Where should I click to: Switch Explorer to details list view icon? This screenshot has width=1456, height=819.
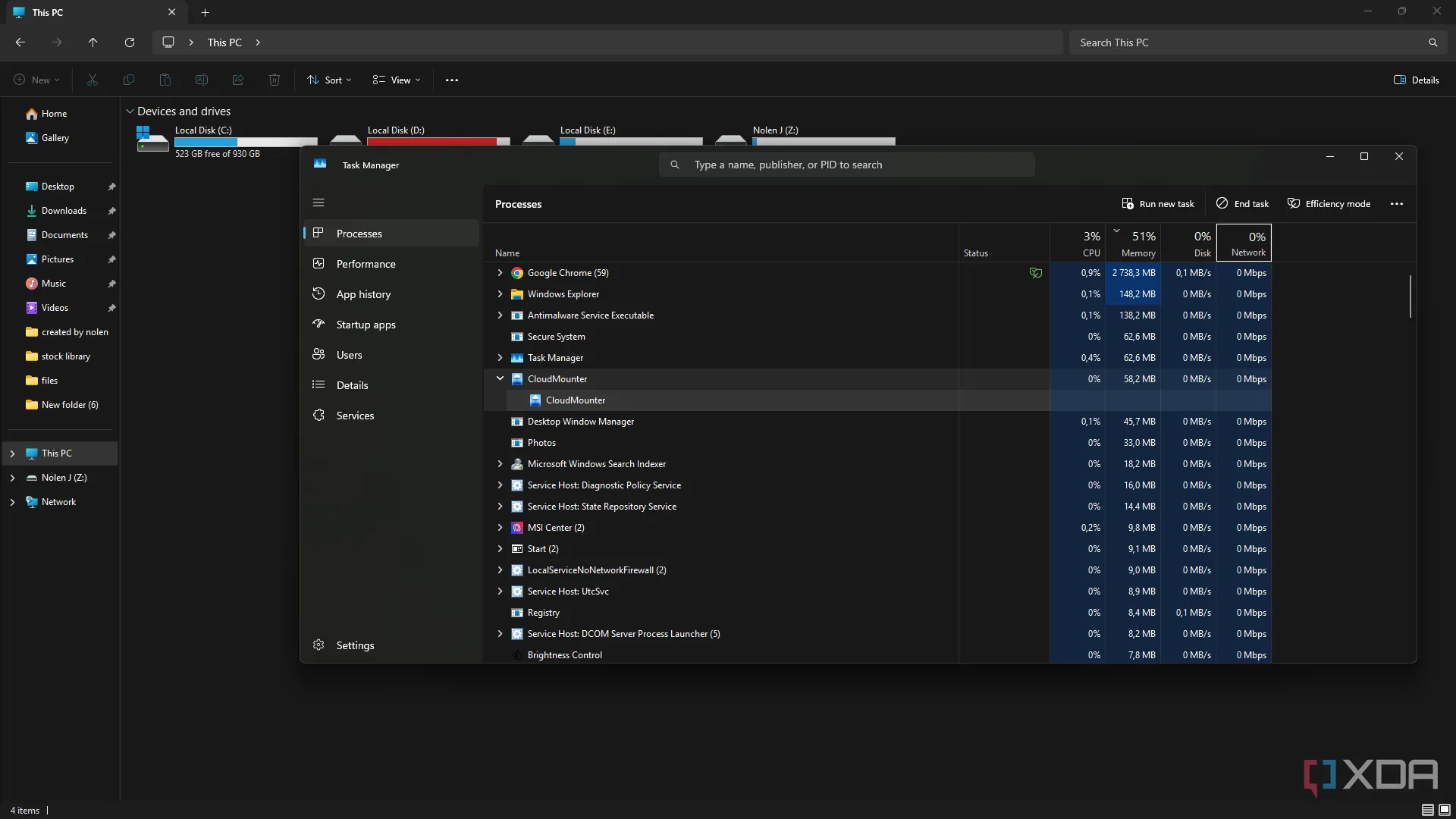1428,810
